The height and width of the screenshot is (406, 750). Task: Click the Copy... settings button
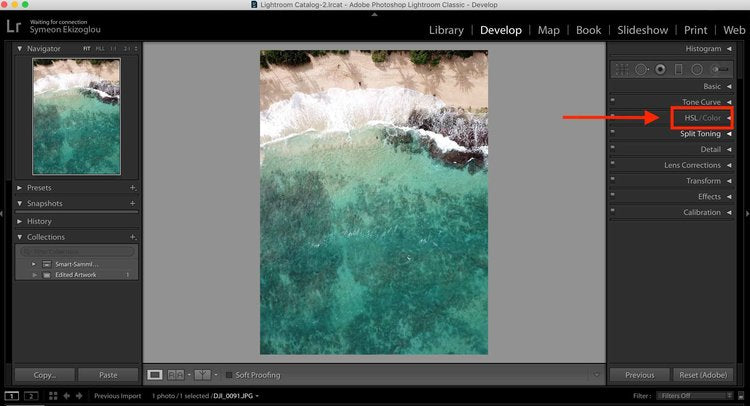44,375
